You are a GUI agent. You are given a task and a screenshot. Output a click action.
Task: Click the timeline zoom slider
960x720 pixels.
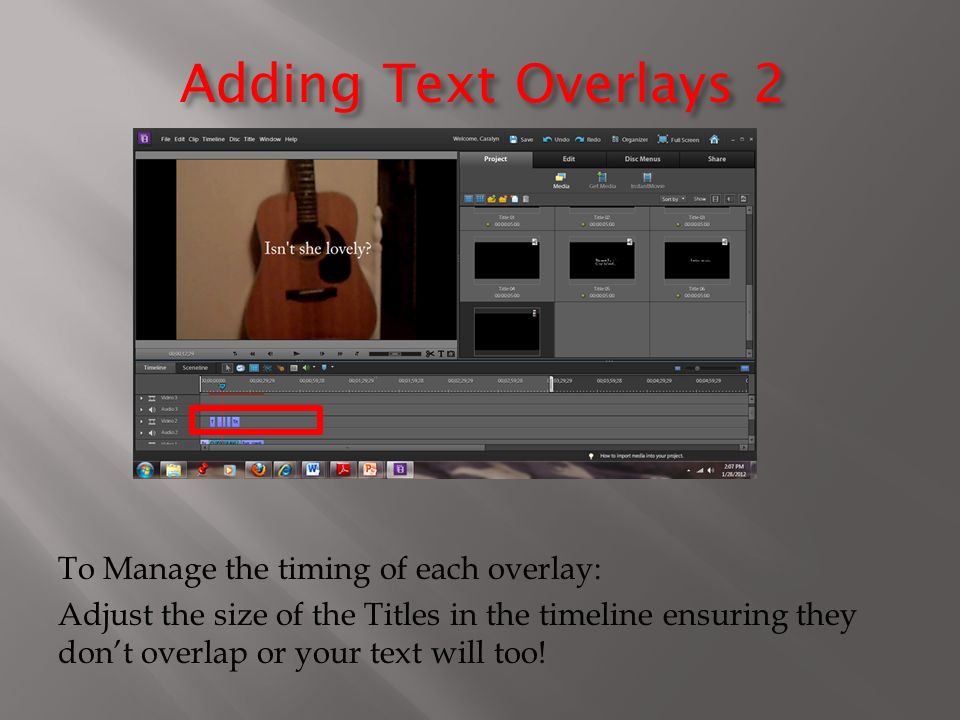point(710,368)
